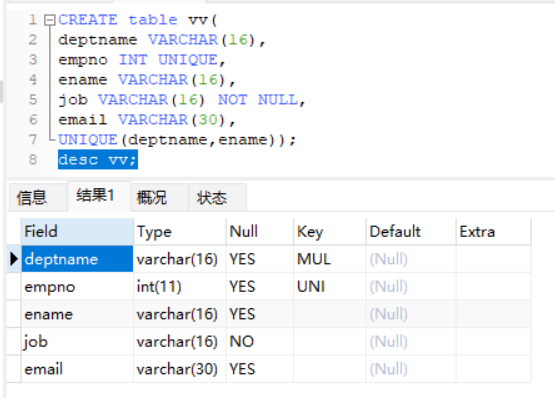Screen dimensions: 555x398
Task: Click the NO null cell for job
Action: [260, 342]
